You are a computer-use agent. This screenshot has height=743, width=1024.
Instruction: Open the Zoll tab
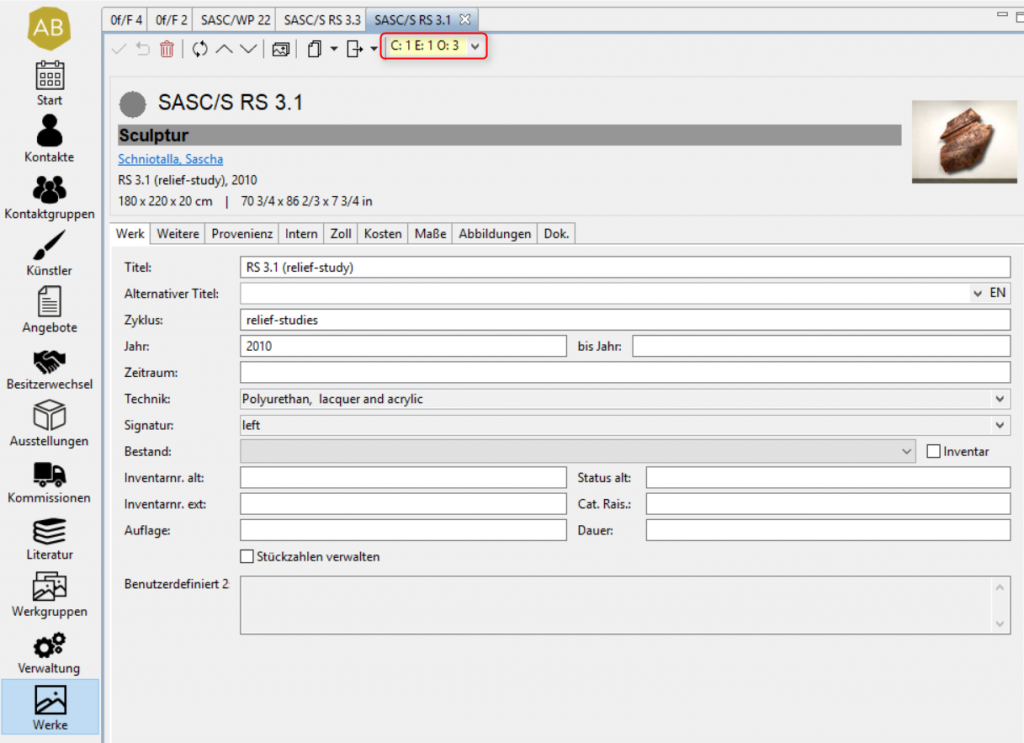point(341,234)
